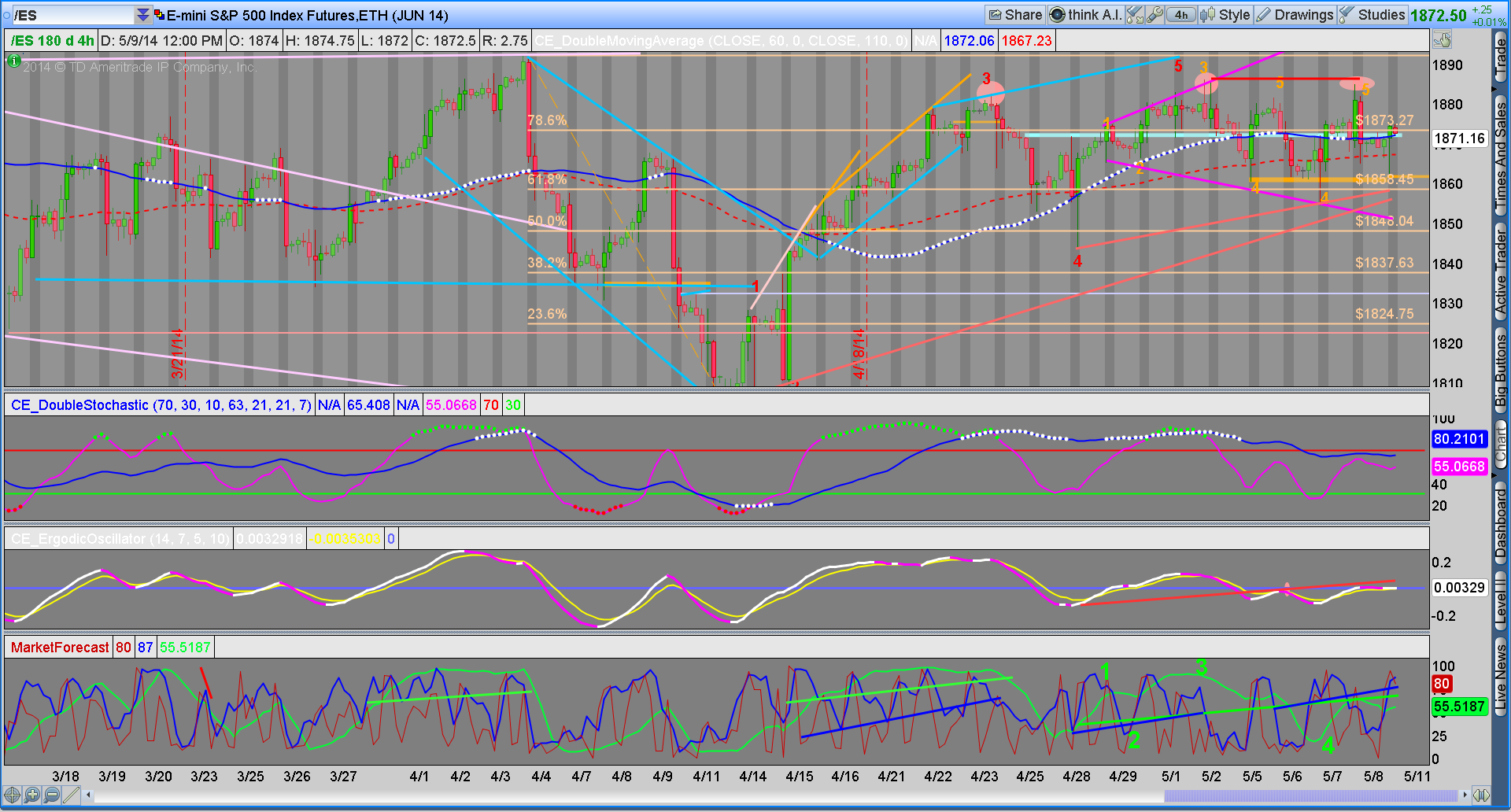The image size is (1511, 812).
Task: Select the pan crosshair tool
Action: [x=13, y=795]
